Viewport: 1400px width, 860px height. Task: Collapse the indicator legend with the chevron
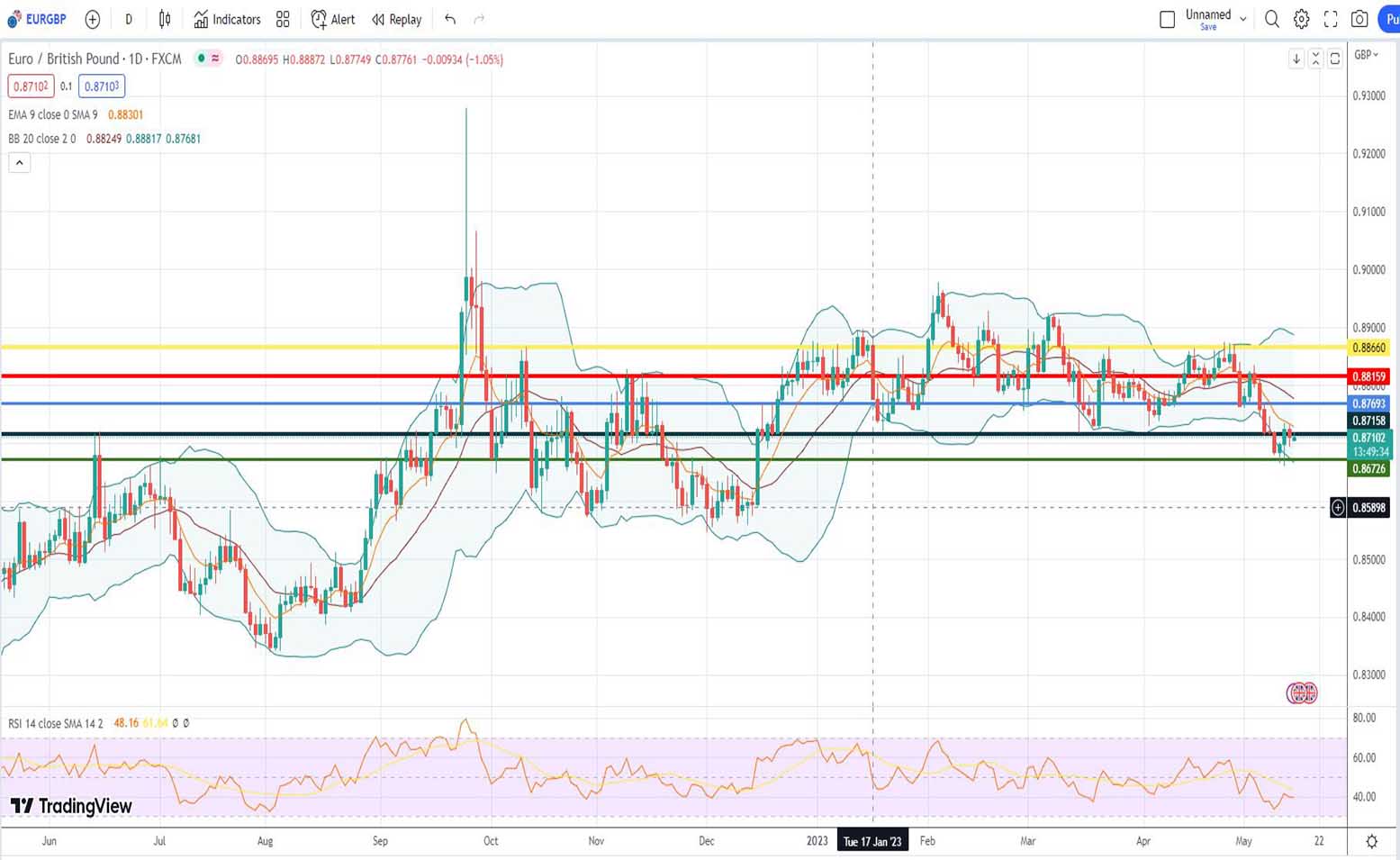(19, 163)
